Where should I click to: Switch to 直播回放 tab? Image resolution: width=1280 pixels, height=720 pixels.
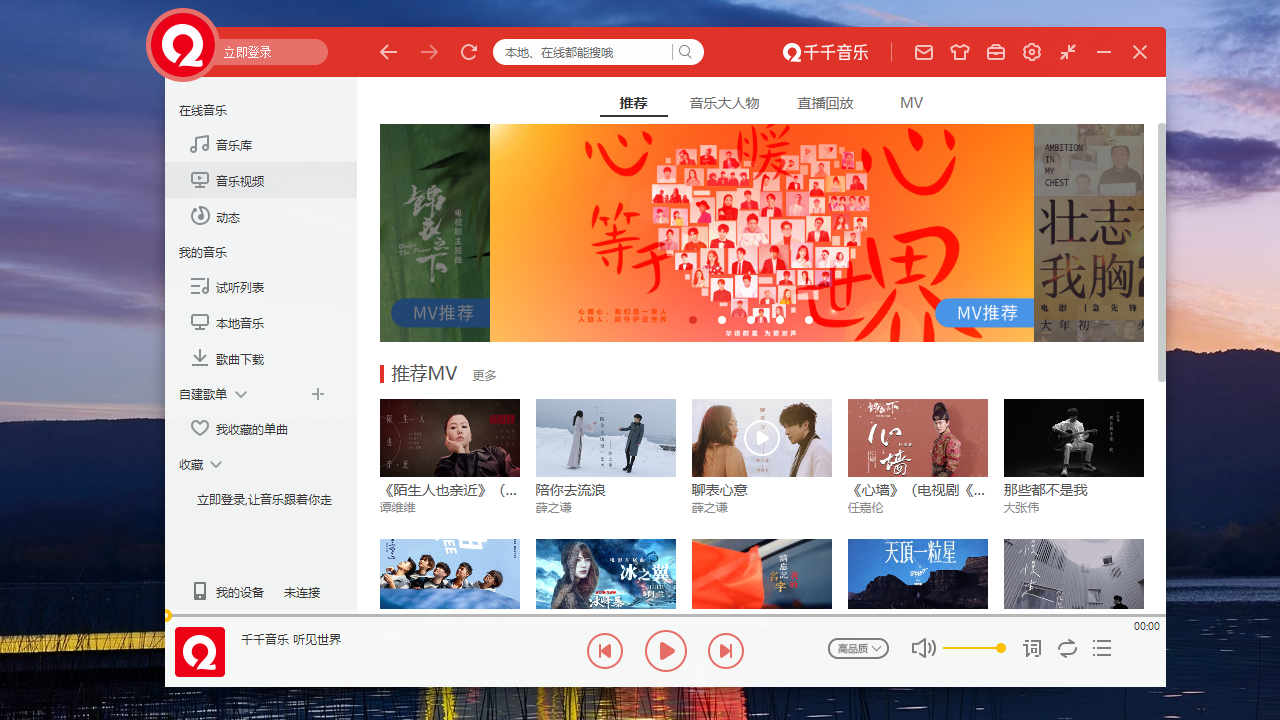click(825, 103)
